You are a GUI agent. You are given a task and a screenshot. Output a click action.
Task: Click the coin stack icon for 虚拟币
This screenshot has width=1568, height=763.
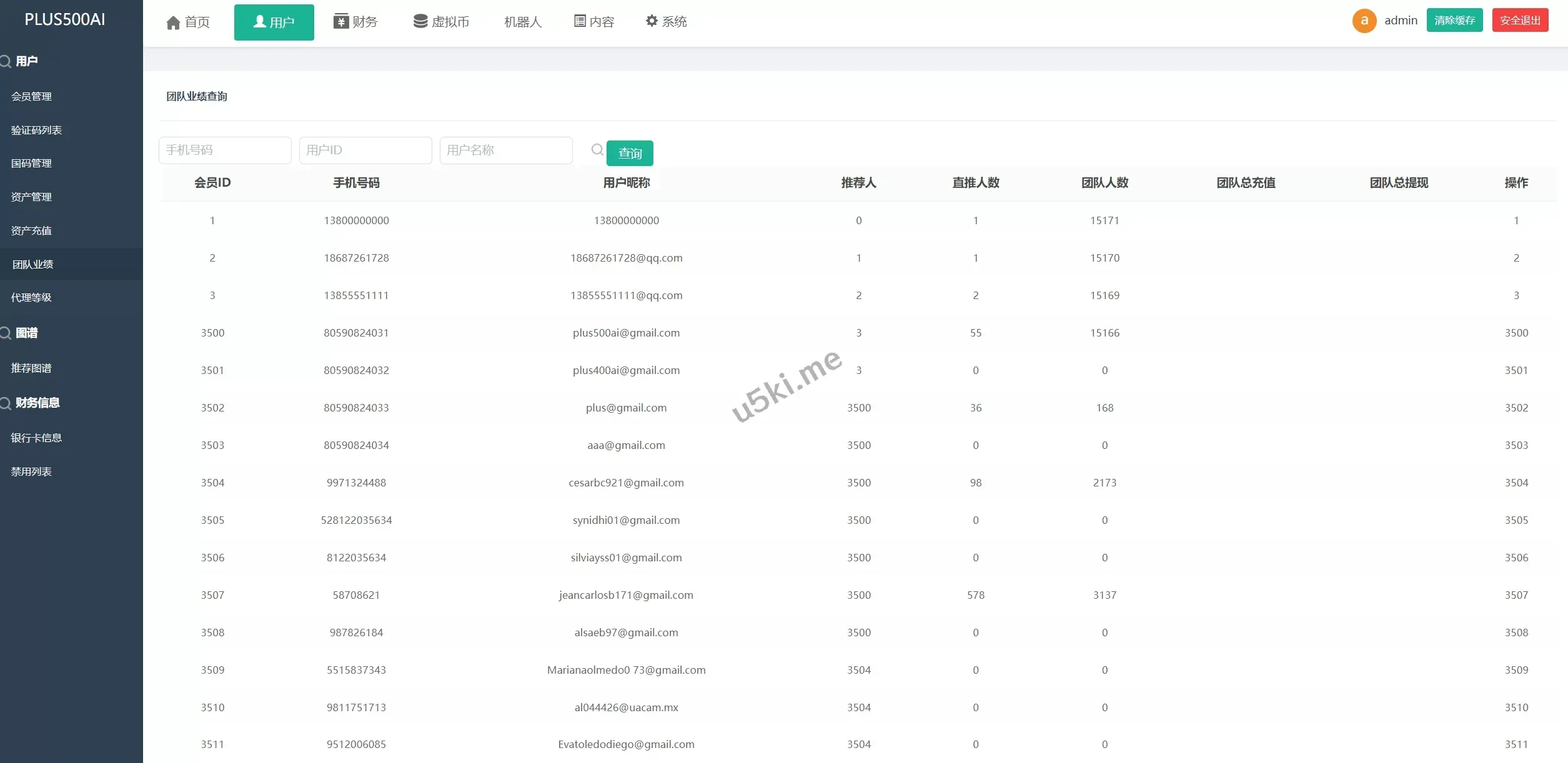click(x=420, y=21)
